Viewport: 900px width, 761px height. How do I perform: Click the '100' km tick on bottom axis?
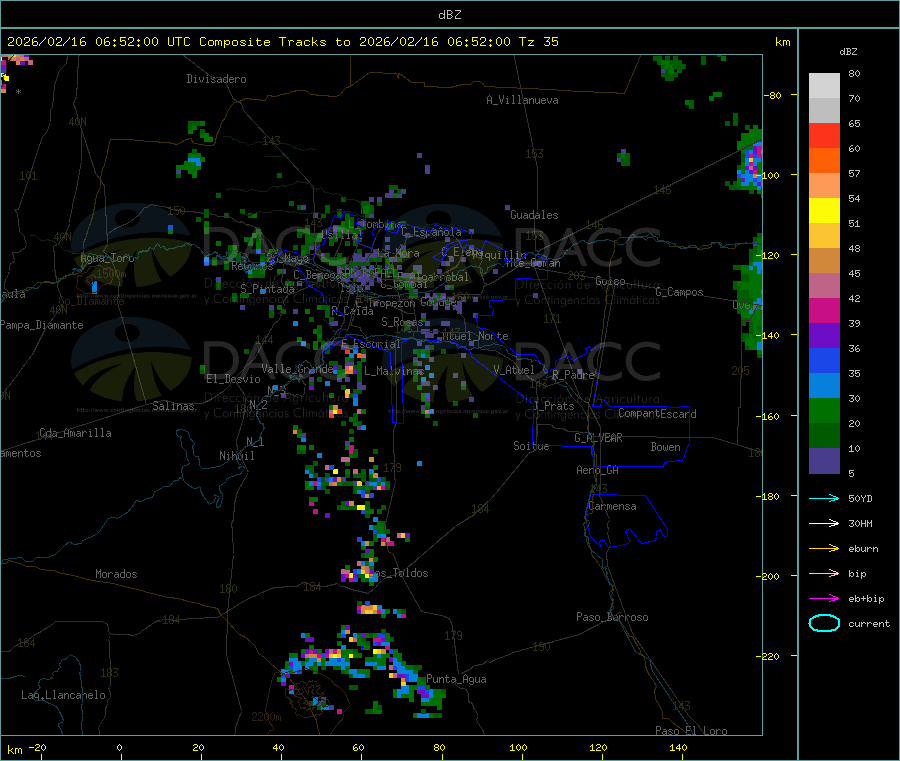[518, 747]
